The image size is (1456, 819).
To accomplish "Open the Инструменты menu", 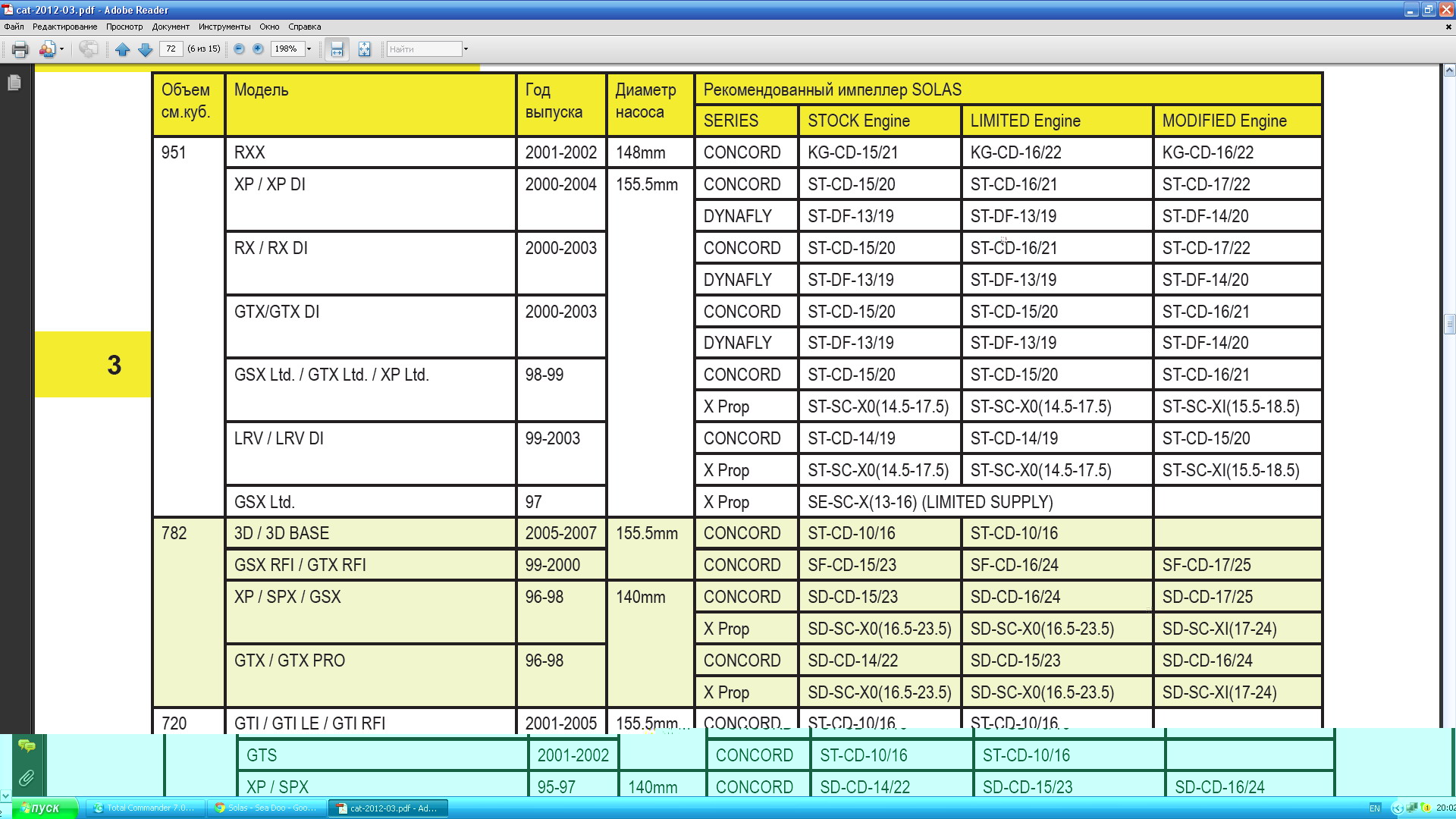I will [x=224, y=27].
